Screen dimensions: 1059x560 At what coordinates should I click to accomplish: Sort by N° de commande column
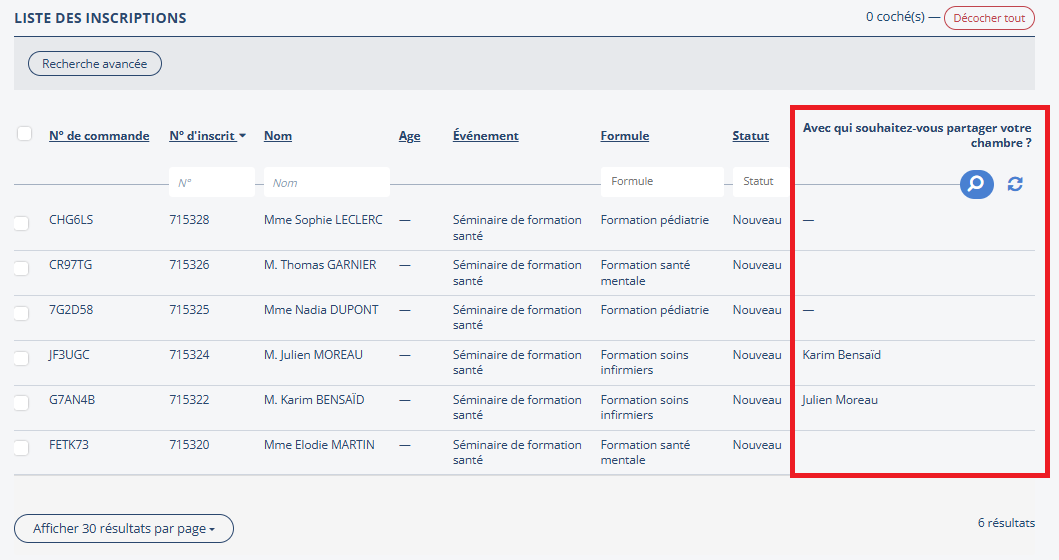click(99, 136)
